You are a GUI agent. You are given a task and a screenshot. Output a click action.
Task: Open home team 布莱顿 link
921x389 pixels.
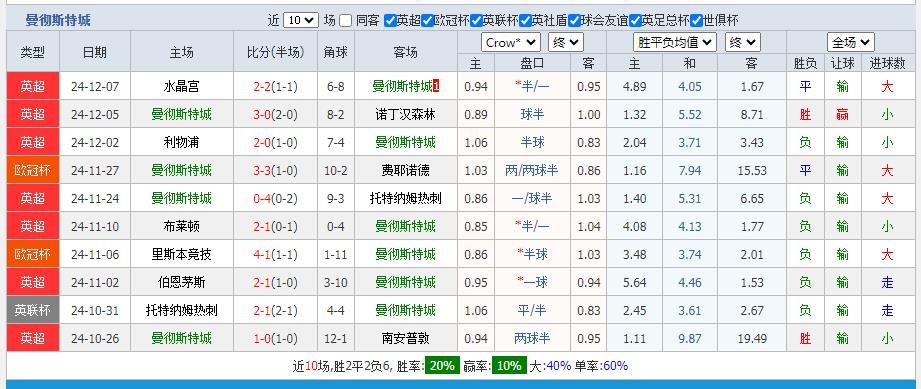click(x=181, y=227)
